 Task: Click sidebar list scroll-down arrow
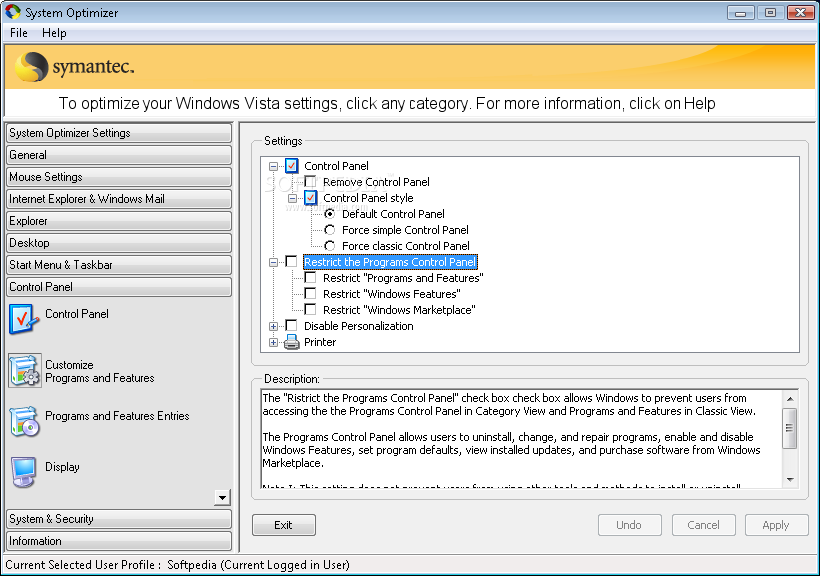222,498
